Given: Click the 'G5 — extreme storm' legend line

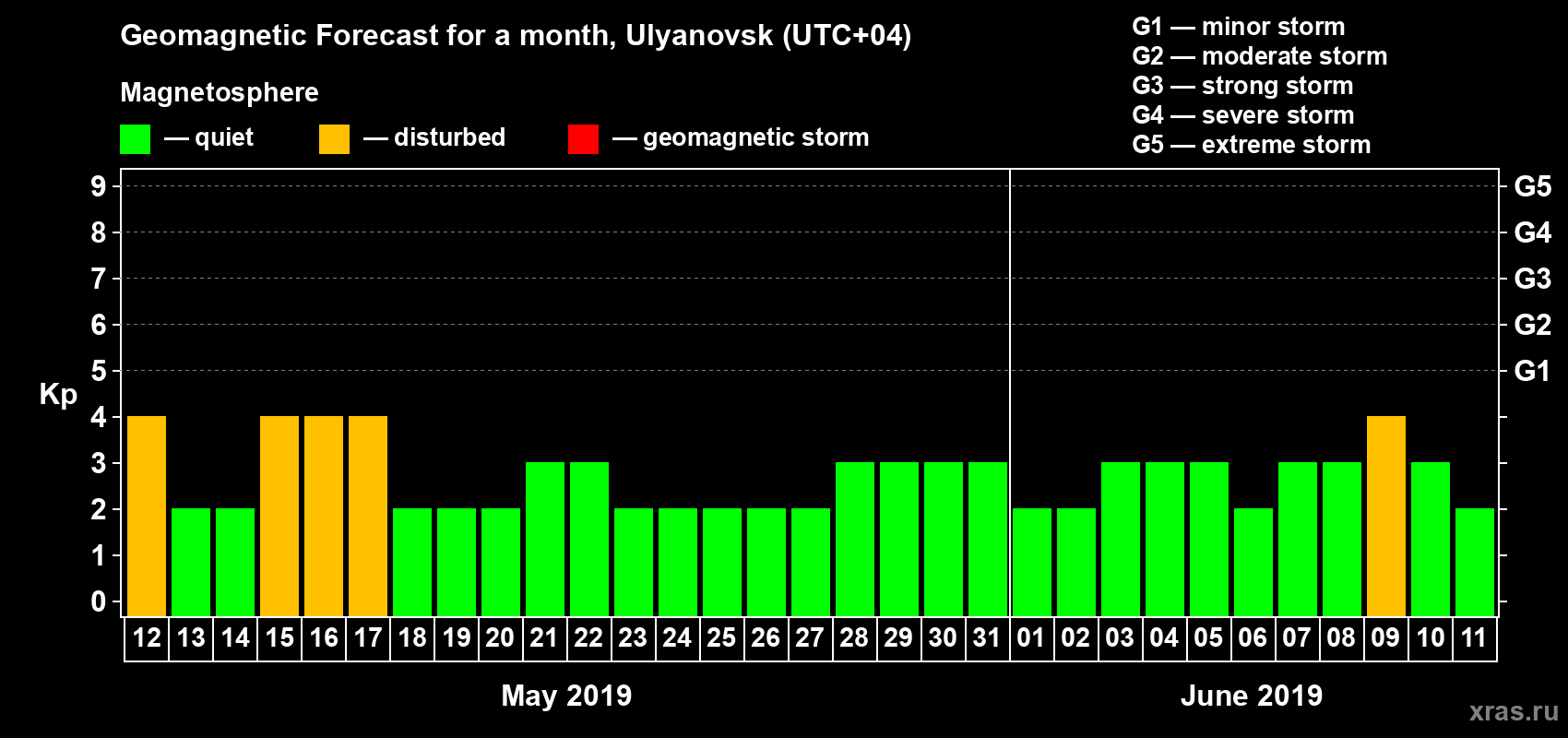Looking at the screenshot, I should [x=1252, y=145].
